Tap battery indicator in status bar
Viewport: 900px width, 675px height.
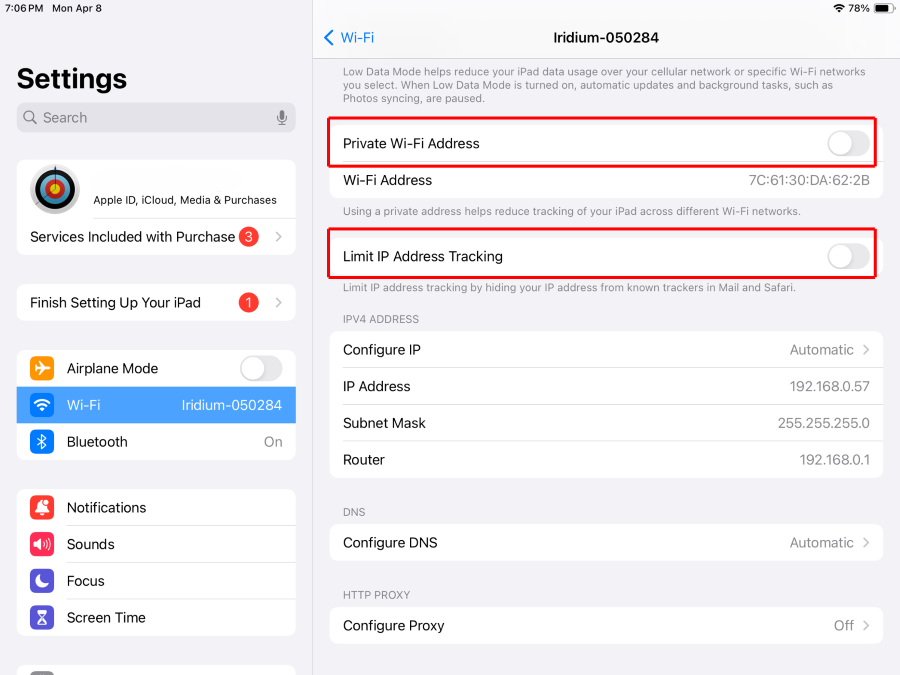pos(882,8)
